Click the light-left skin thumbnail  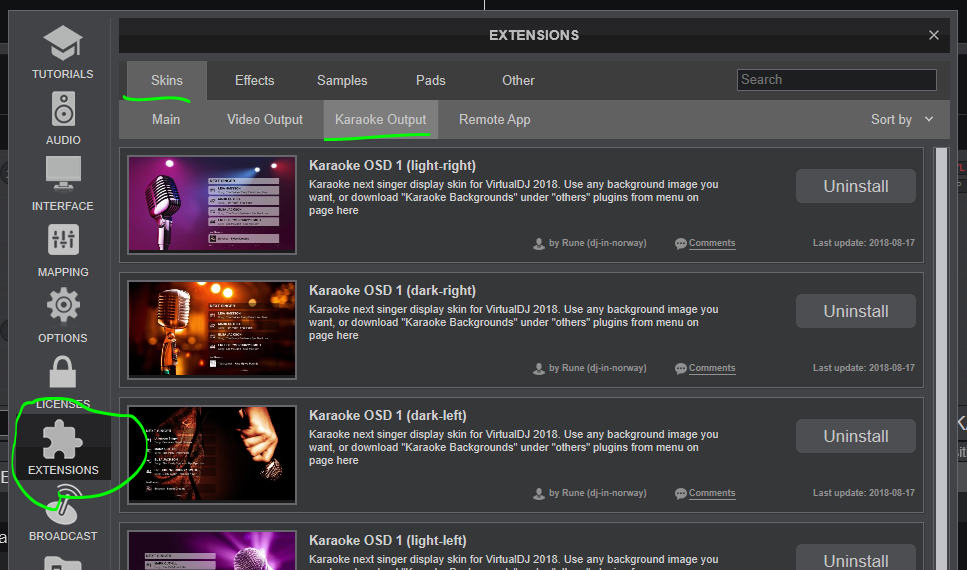pos(212,550)
